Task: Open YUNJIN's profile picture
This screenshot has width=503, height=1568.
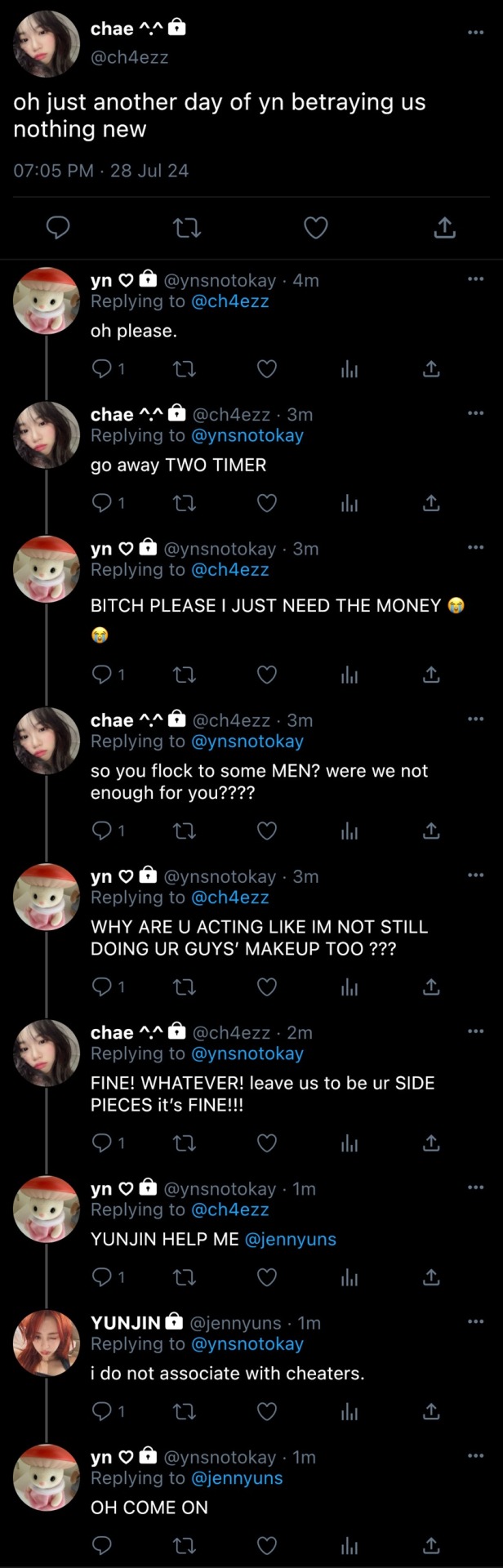Action: point(47,1343)
